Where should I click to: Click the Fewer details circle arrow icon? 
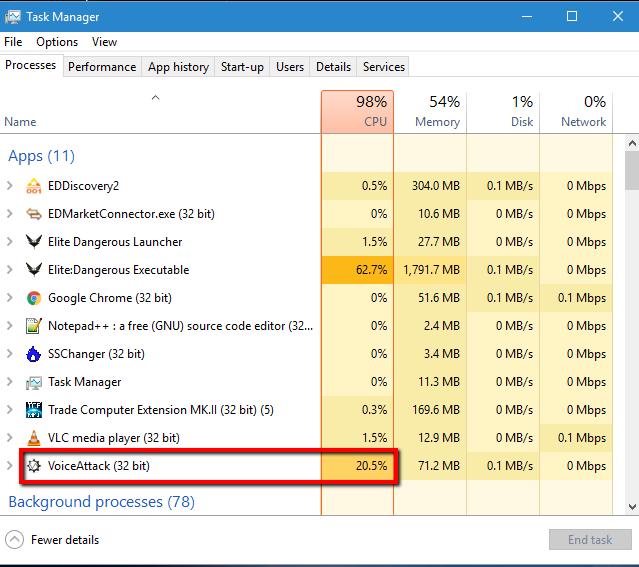15,540
